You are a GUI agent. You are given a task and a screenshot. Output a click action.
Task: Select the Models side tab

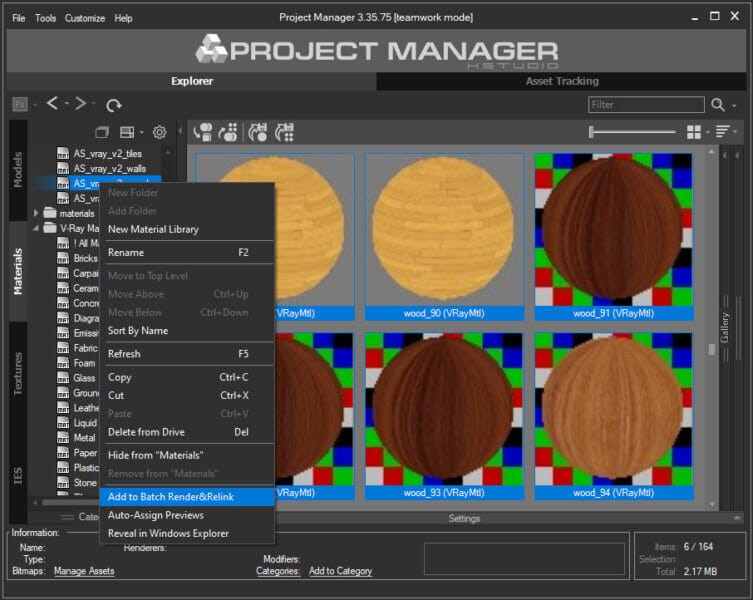18,169
